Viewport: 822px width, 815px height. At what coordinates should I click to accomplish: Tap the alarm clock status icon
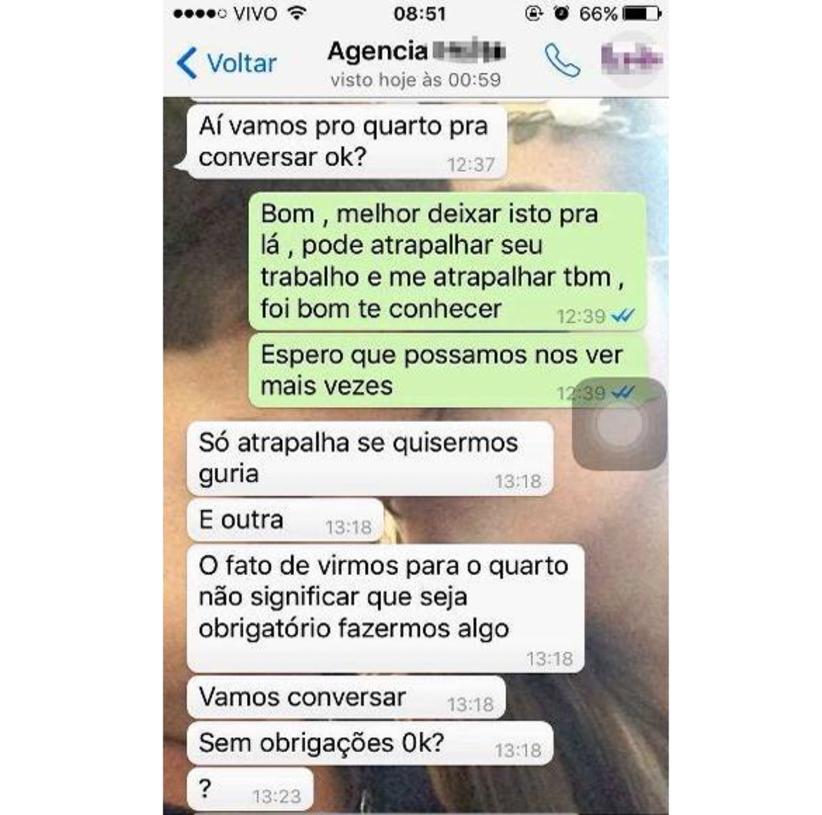pyautogui.click(x=561, y=14)
